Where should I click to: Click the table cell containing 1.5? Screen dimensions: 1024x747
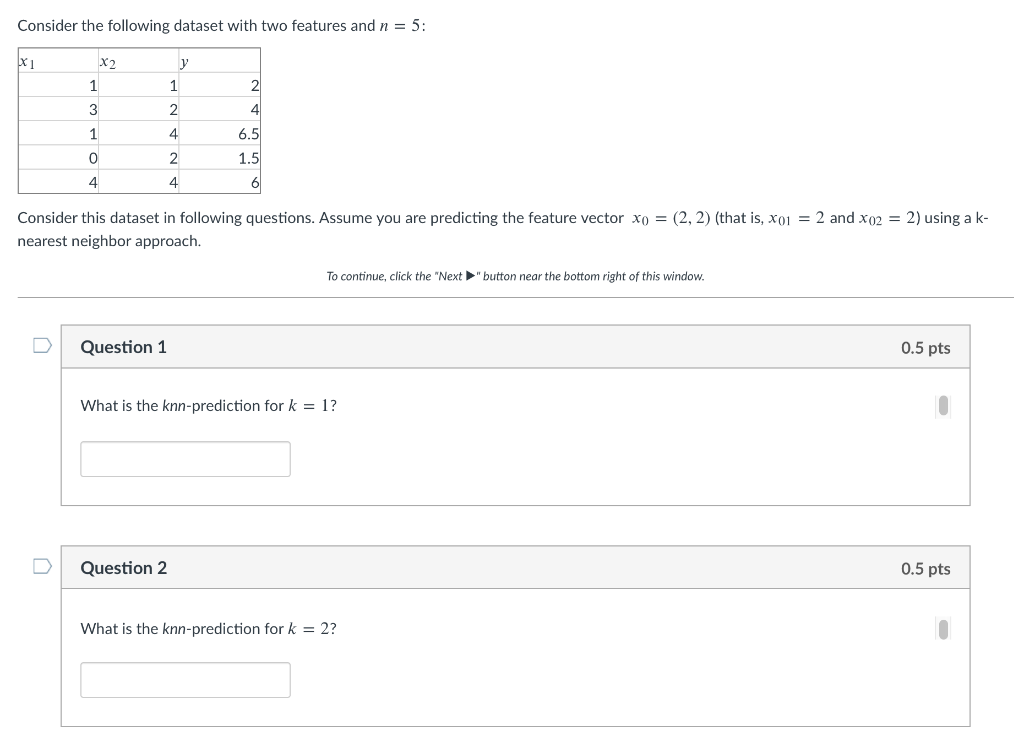pyautogui.click(x=246, y=158)
